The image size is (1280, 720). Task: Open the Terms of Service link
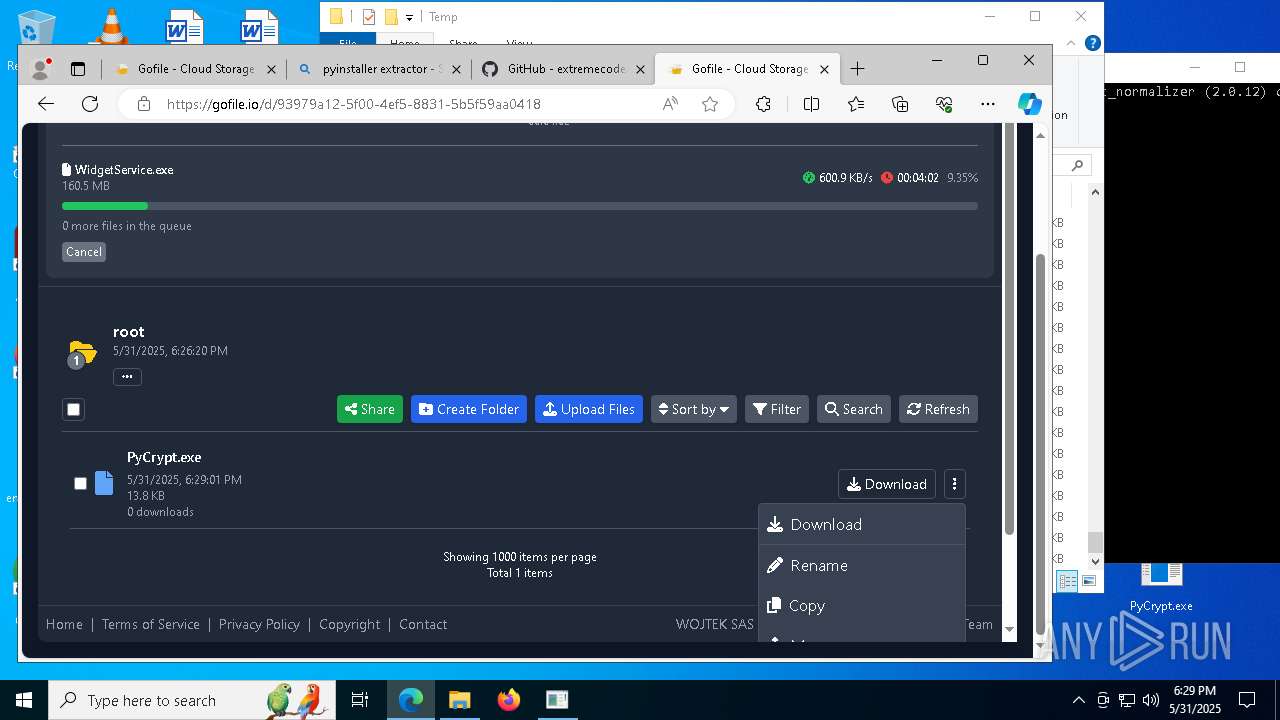[151, 624]
